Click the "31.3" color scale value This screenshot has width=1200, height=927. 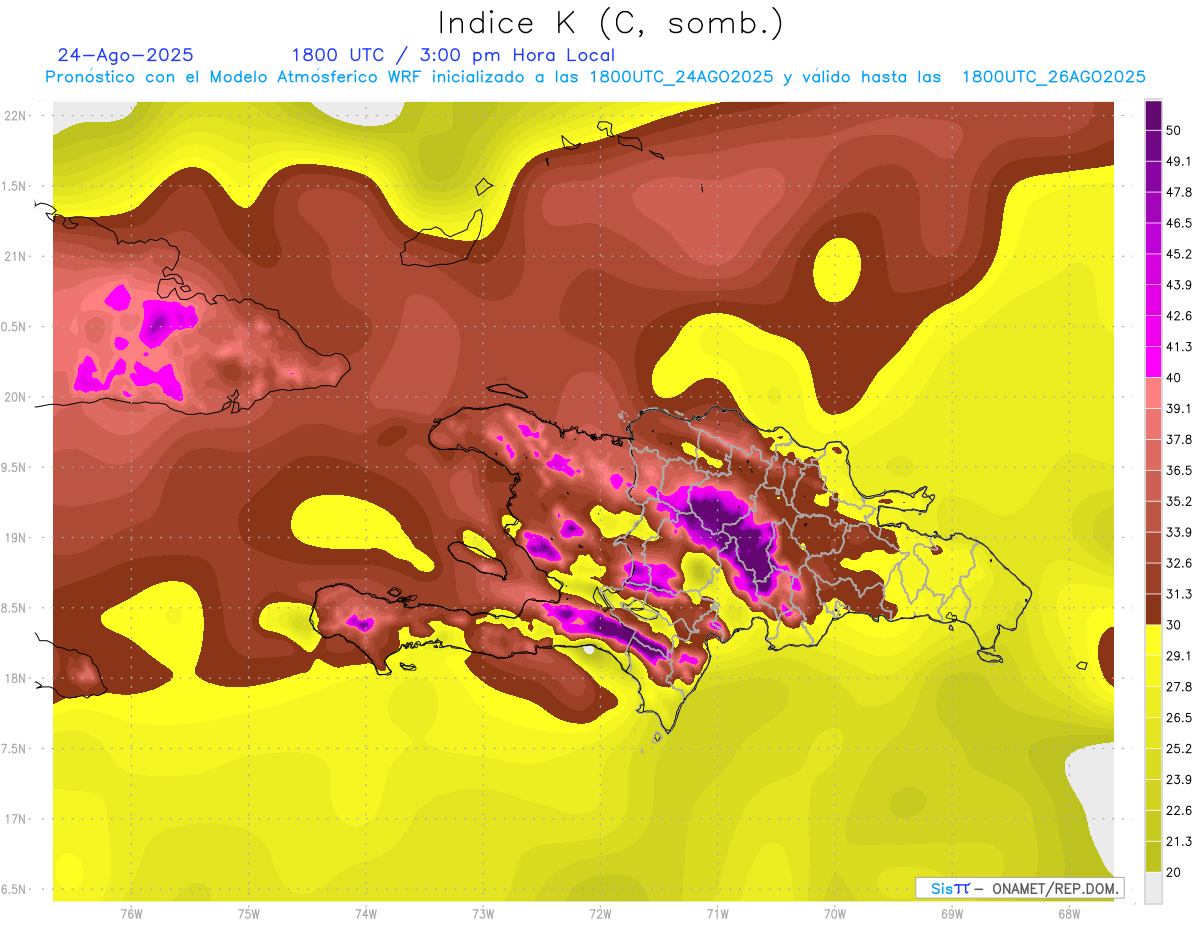(x=1178, y=594)
